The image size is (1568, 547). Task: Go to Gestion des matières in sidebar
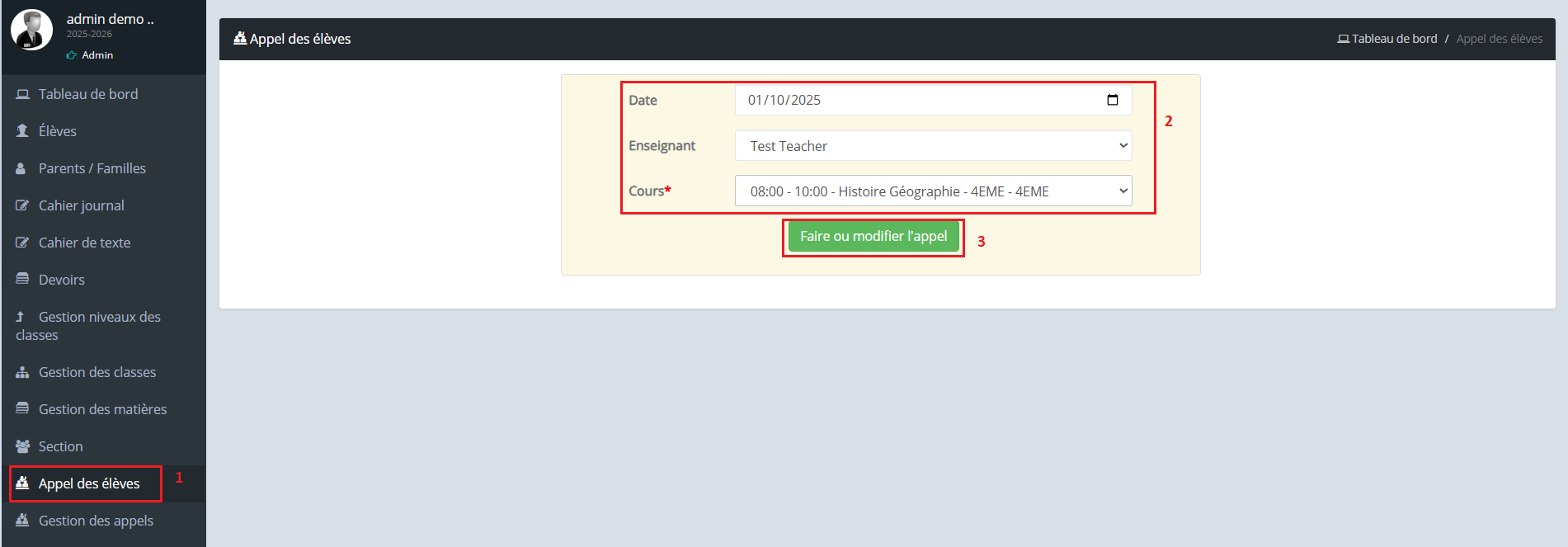point(102,409)
